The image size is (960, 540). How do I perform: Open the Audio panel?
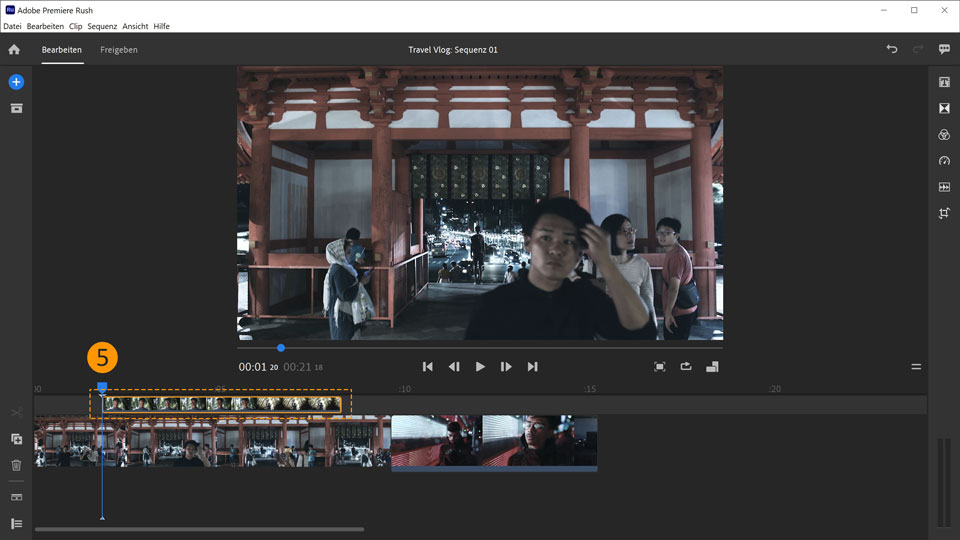point(944,187)
